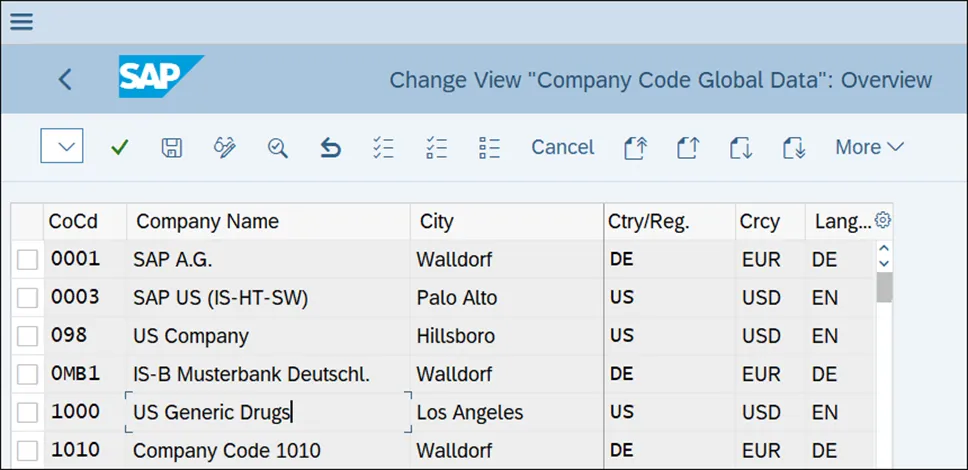968x470 pixels.
Task: Tick the checkbox for US Company row
Action: 28,336
